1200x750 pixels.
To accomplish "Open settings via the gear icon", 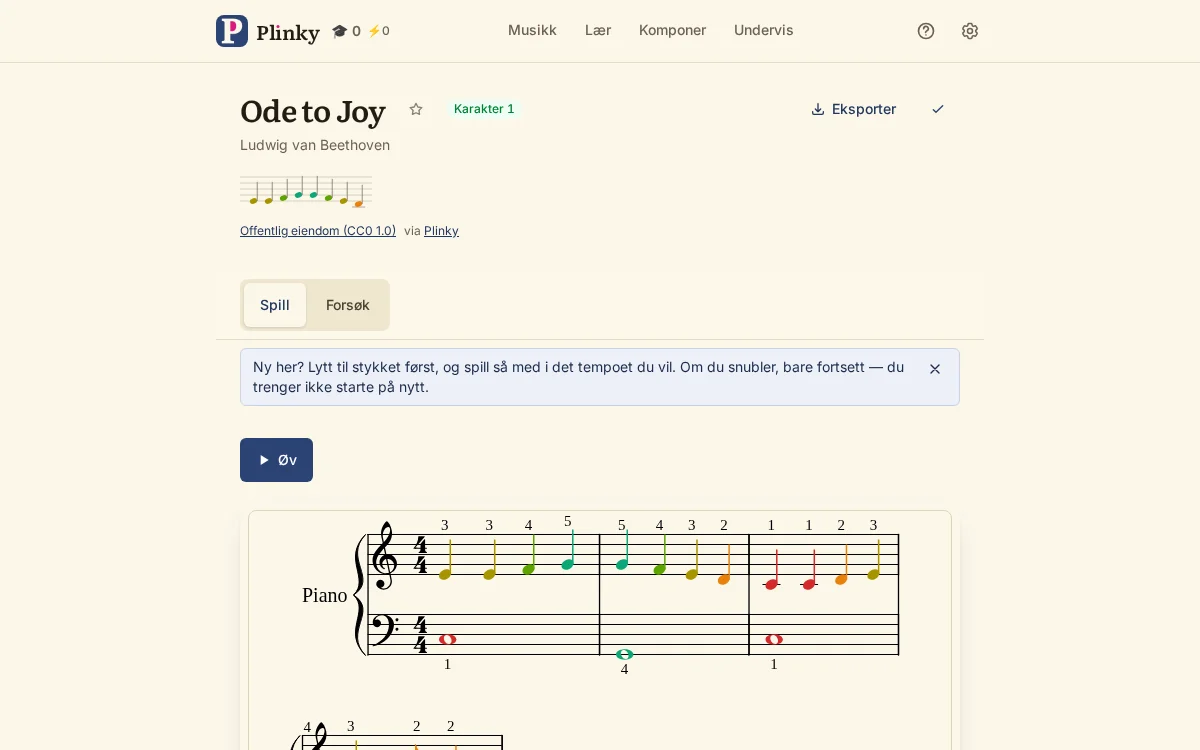I will point(970,31).
